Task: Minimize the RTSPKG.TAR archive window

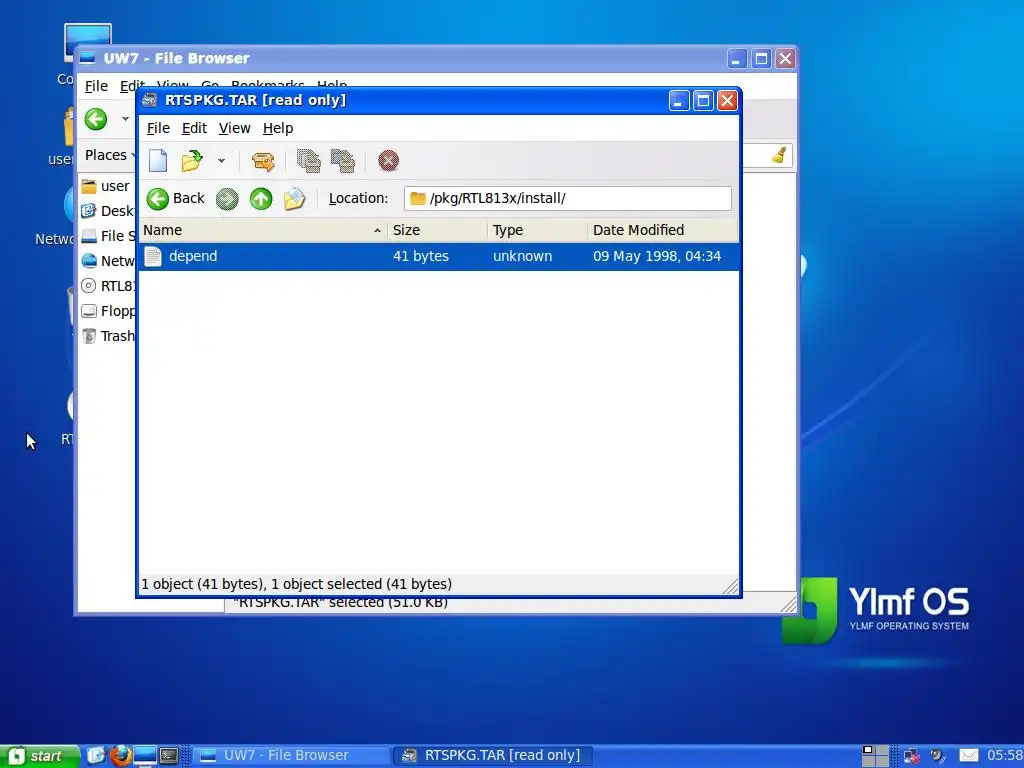Action: (679, 101)
